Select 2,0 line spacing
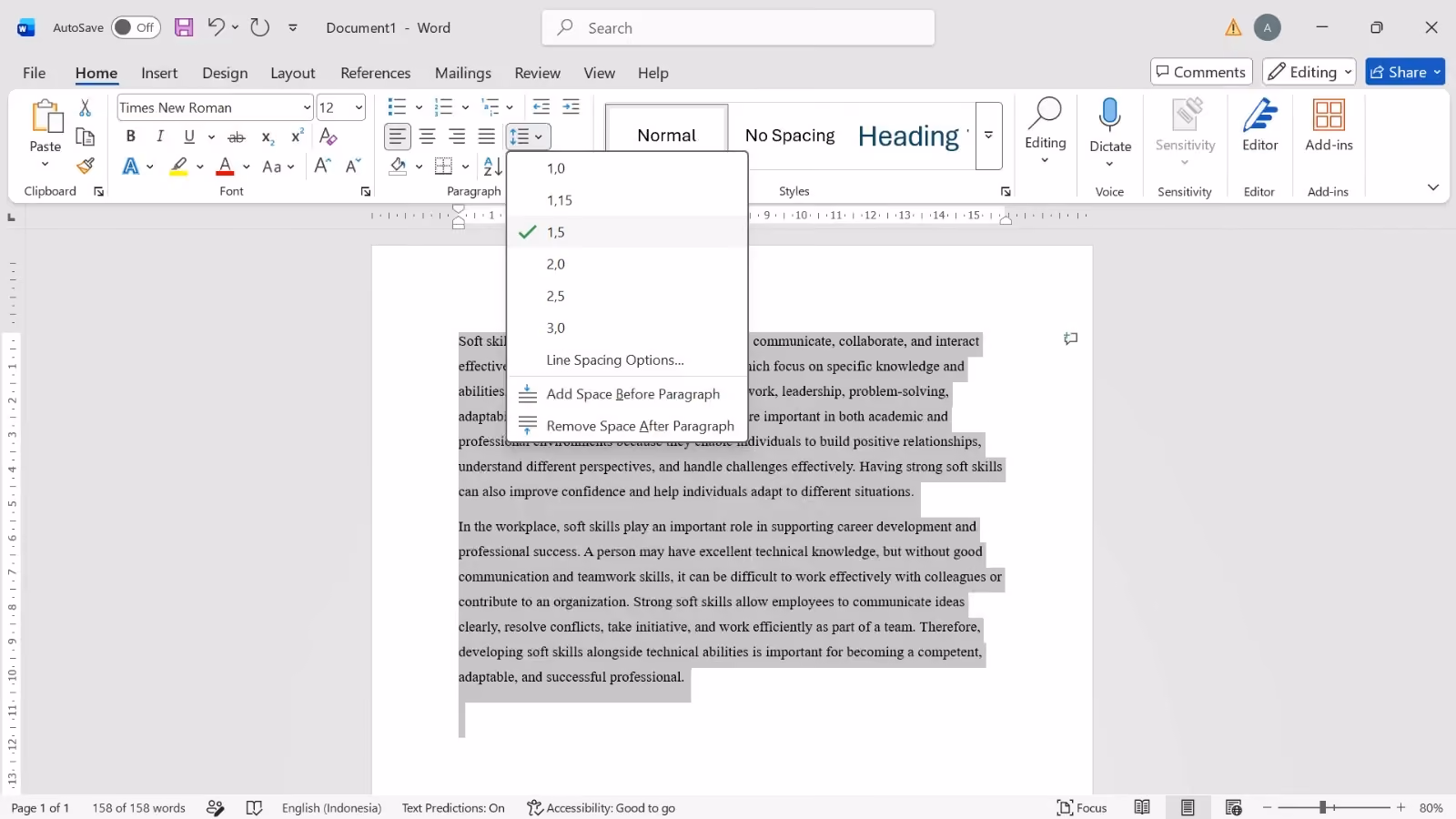 click(627, 264)
